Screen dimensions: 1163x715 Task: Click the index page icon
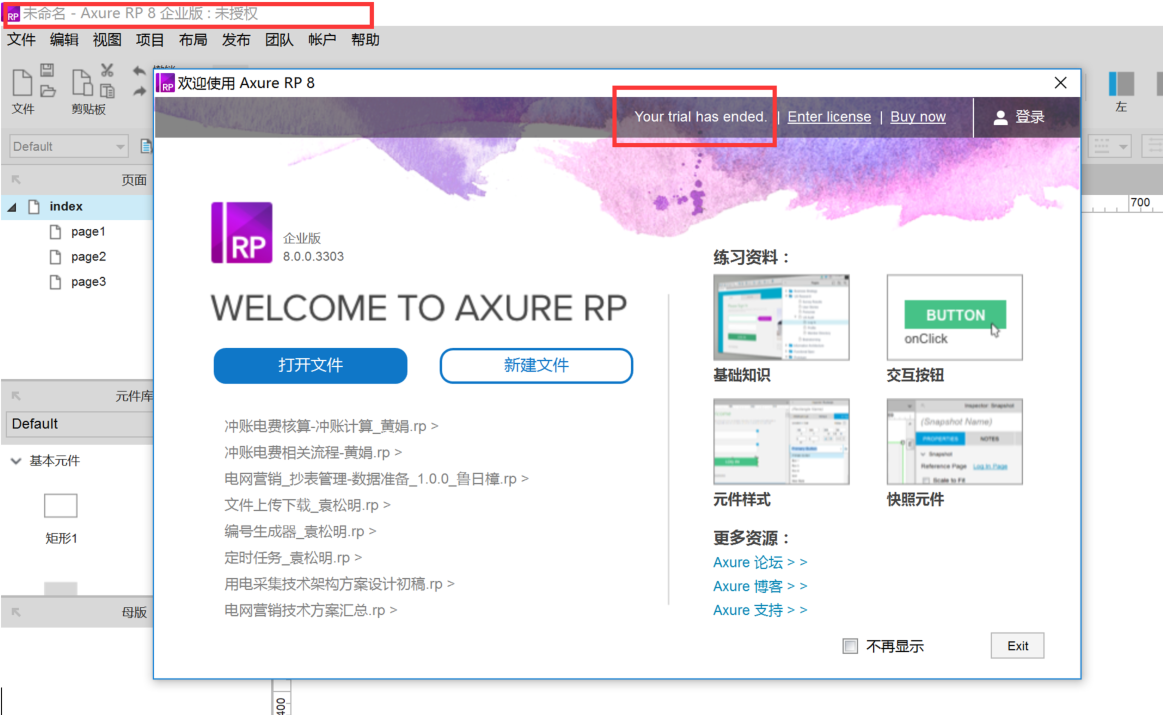tap(34, 207)
